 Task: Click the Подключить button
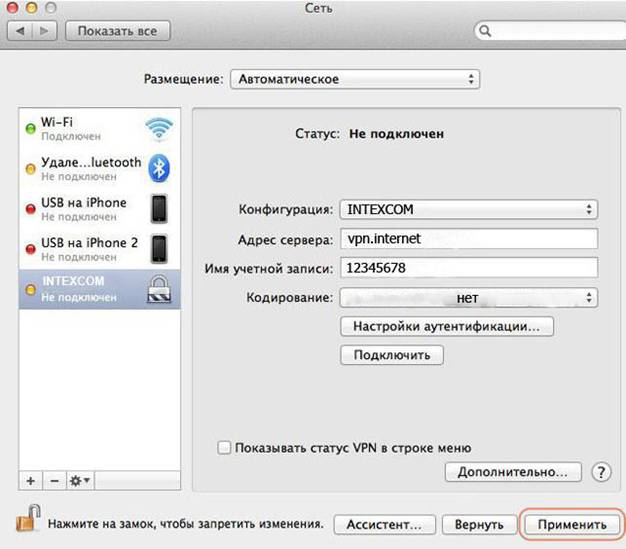(392, 355)
